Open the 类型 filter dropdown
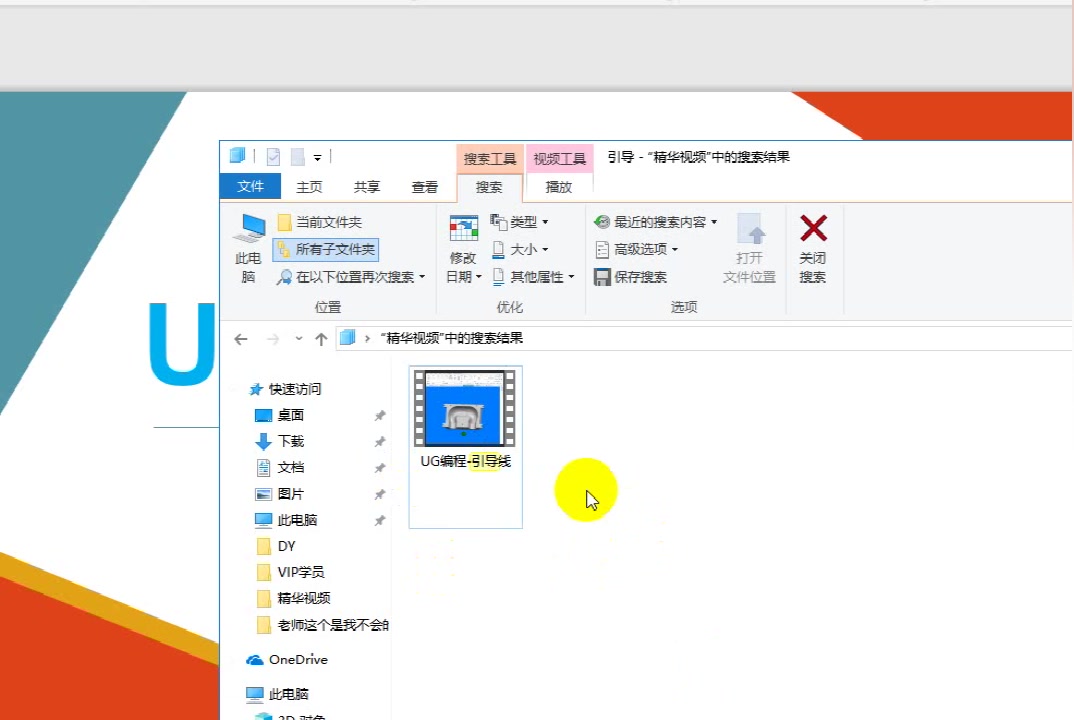This screenshot has width=1074, height=720. [519, 221]
